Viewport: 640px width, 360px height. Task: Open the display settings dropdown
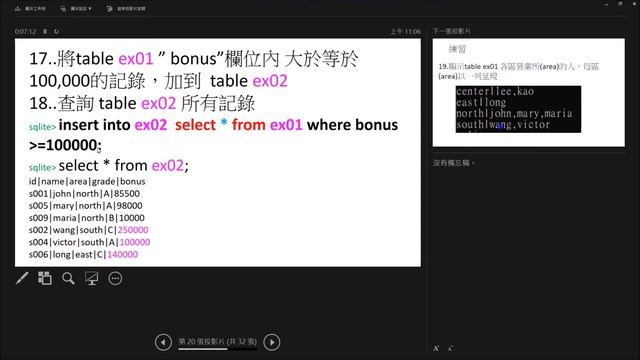coord(76,9)
